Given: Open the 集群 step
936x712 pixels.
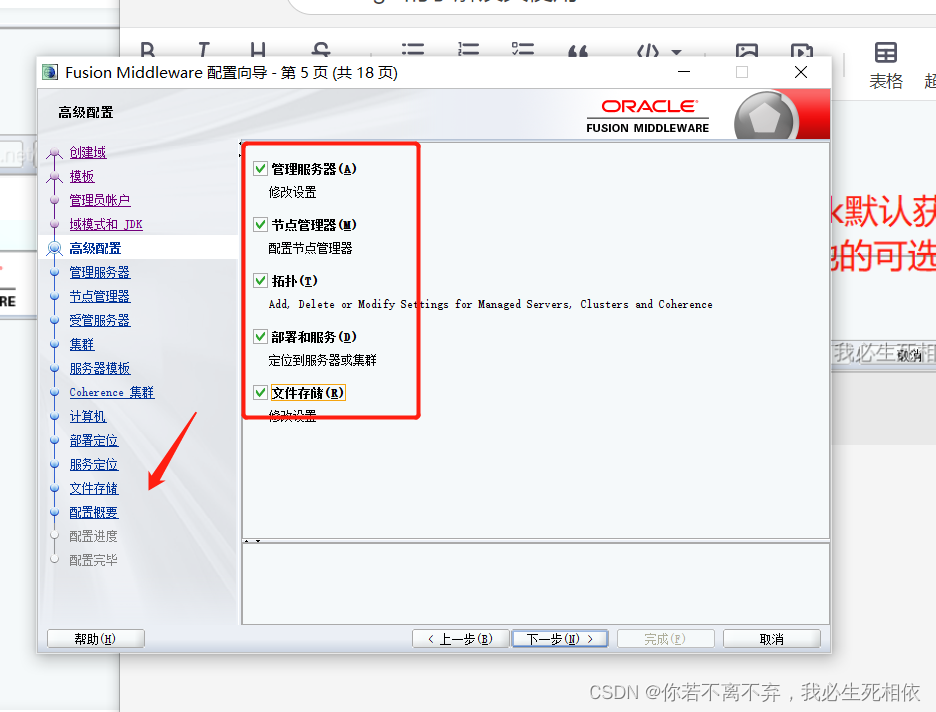Looking at the screenshot, I should 82,344.
